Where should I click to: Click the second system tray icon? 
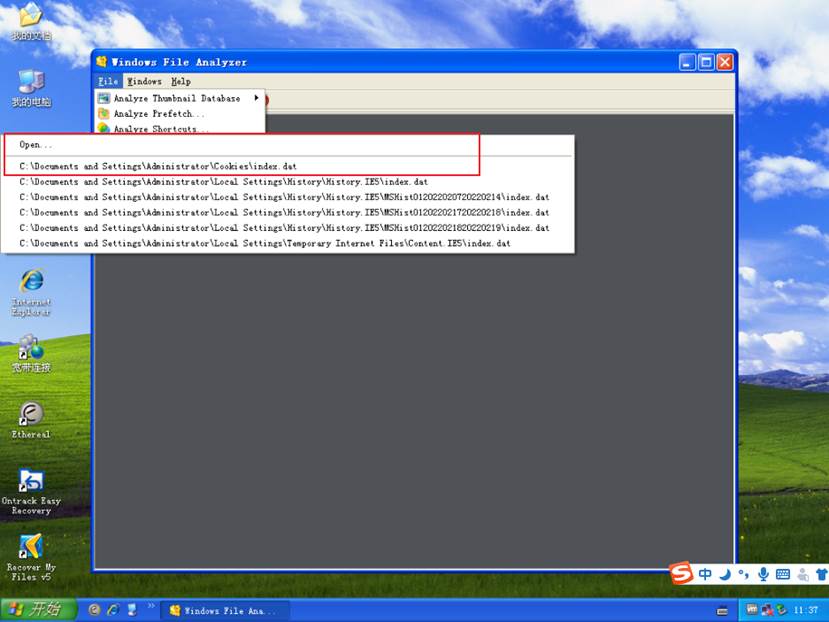pyautogui.click(x=767, y=610)
